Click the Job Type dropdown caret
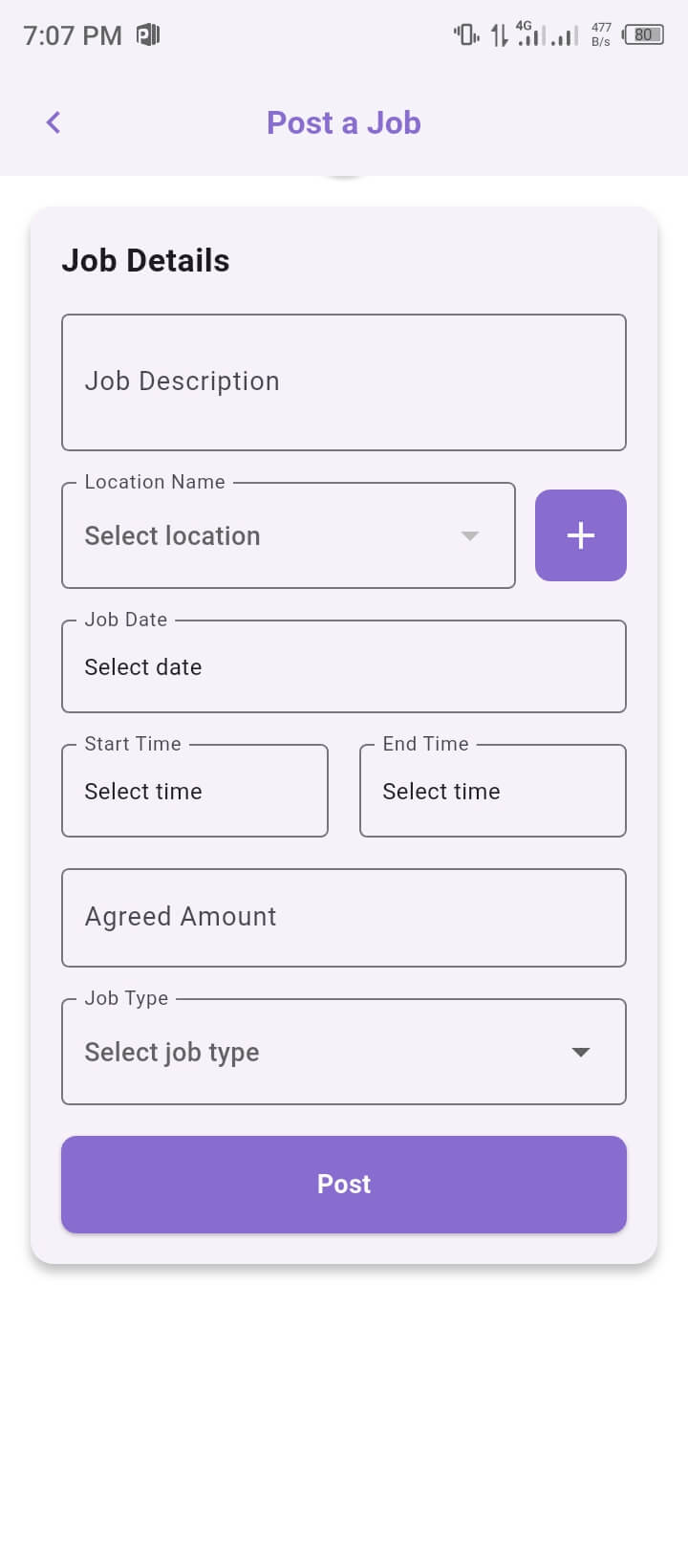Image resolution: width=688 pixels, height=1568 pixels. pyautogui.click(x=580, y=1052)
